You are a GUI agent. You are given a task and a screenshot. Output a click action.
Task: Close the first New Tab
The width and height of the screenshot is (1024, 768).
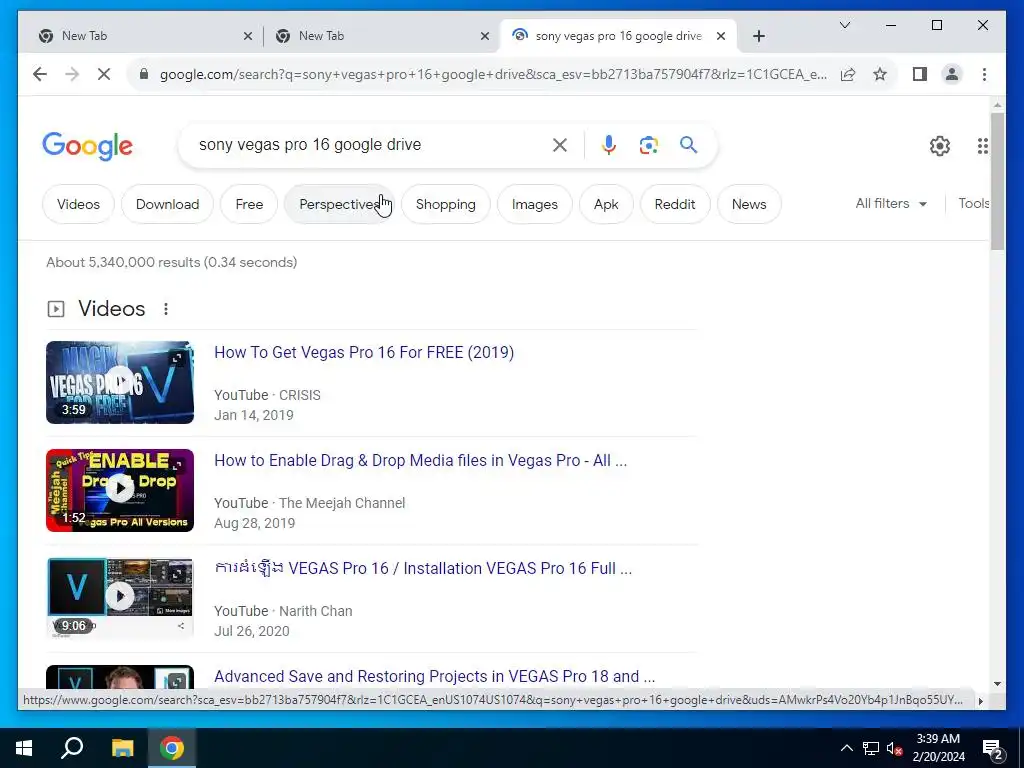[x=248, y=36]
